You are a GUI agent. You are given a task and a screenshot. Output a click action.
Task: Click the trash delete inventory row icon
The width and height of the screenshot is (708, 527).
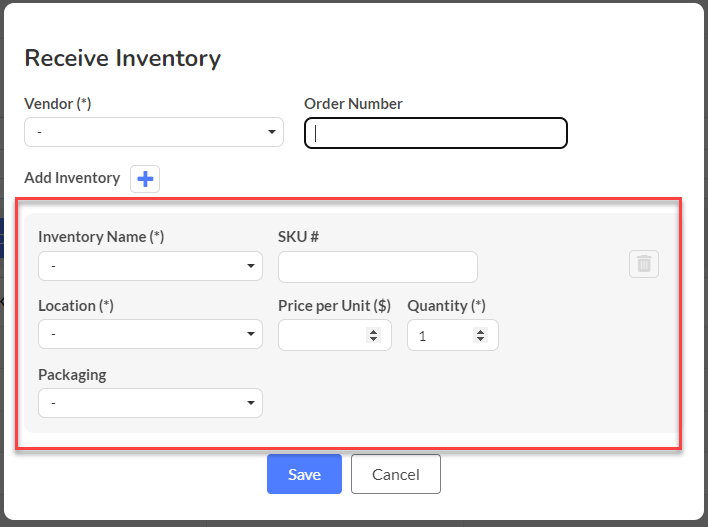click(644, 264)
